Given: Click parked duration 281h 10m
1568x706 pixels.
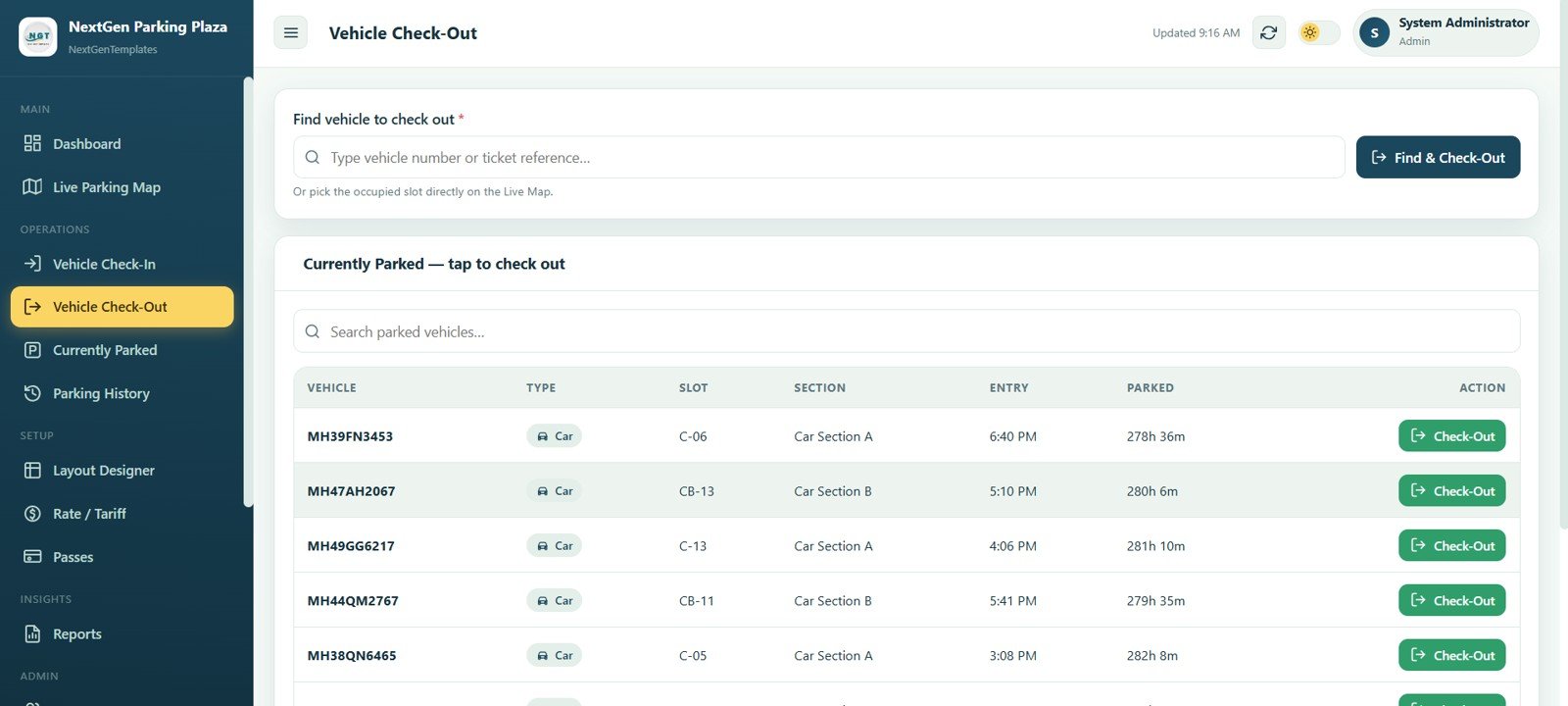Looking at the screenshot, I should tap(1155, 546).
